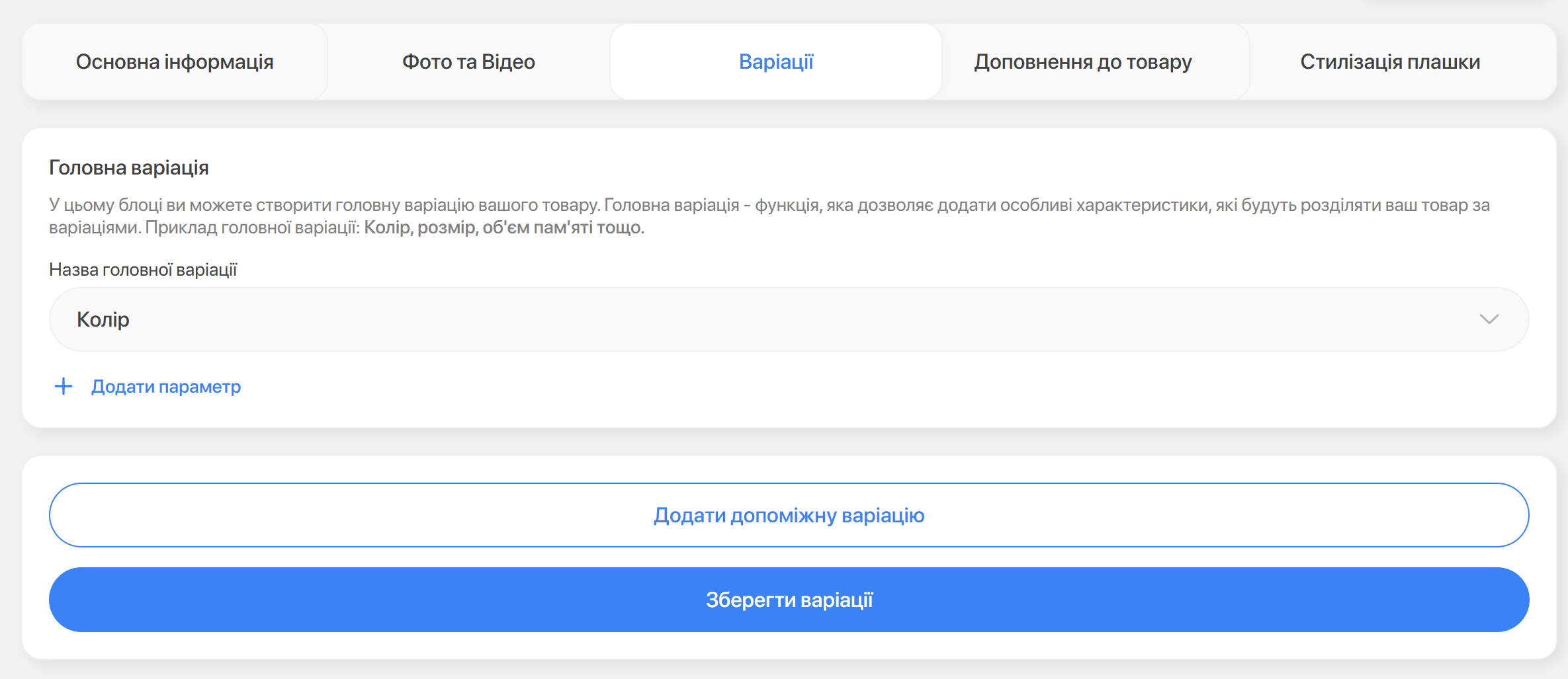Viewport: 1568px width, 679px height.
Task: Click the word Відео in the media tab
Action: (x=508, y=61)
